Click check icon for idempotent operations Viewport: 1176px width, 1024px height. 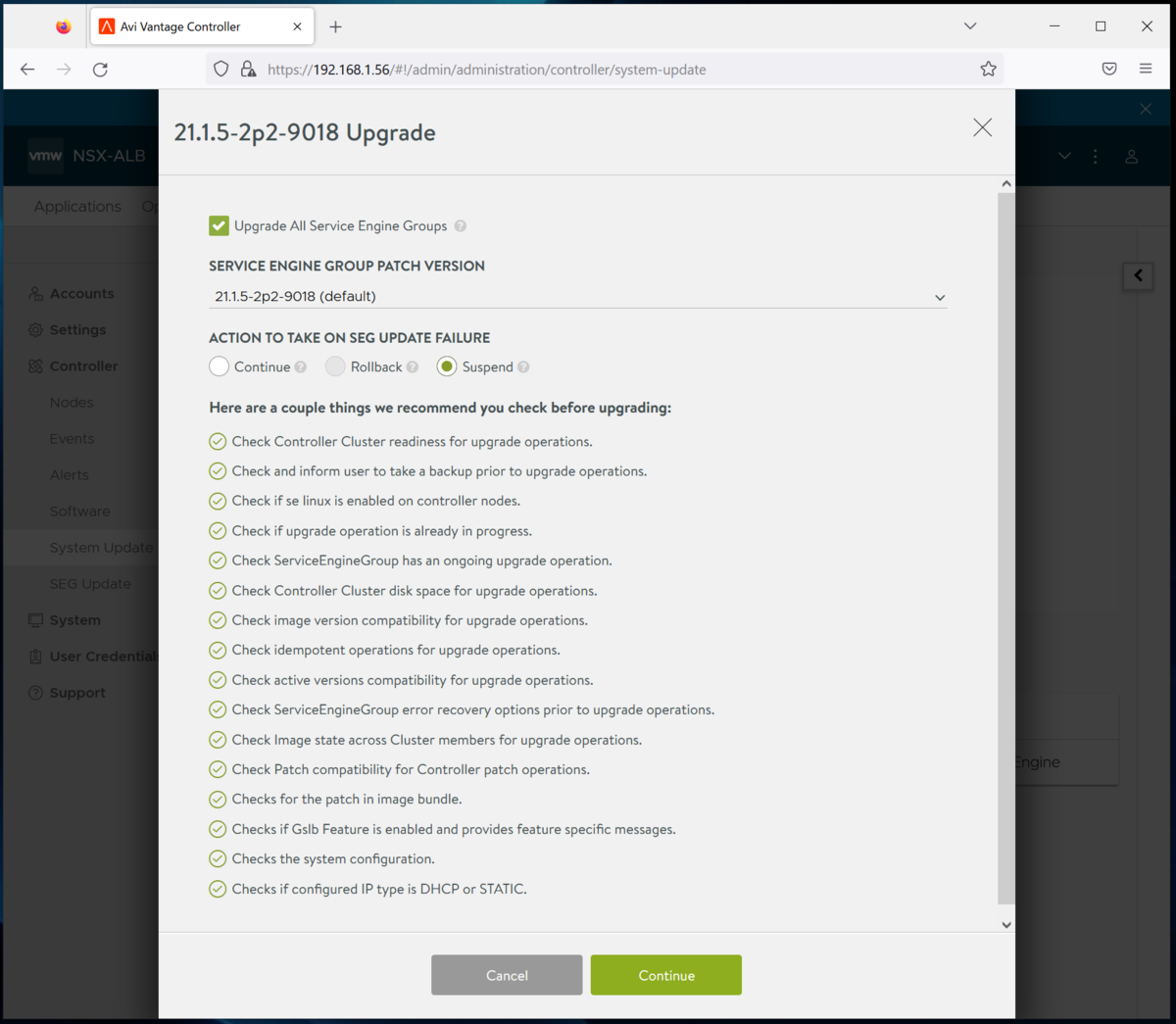pyautogui.click(x=218, y=650)
